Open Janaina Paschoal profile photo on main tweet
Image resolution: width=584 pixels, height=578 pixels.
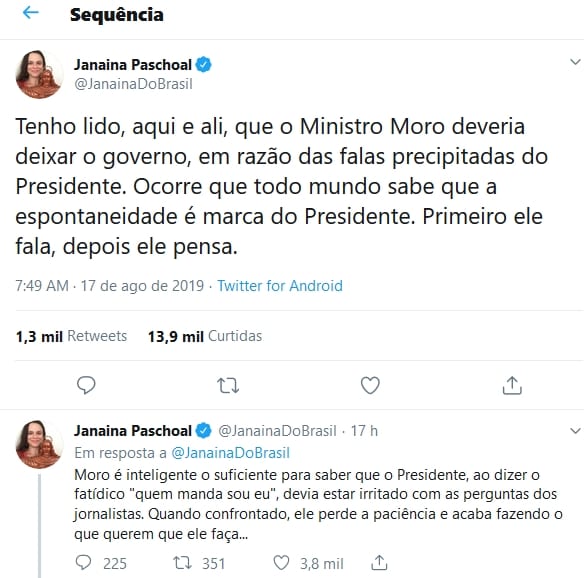(39, 74)
